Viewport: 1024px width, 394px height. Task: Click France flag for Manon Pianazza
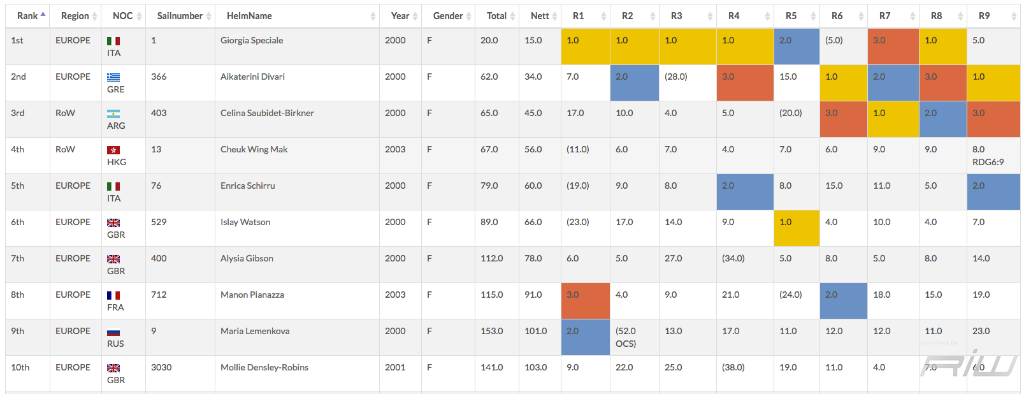113,295
